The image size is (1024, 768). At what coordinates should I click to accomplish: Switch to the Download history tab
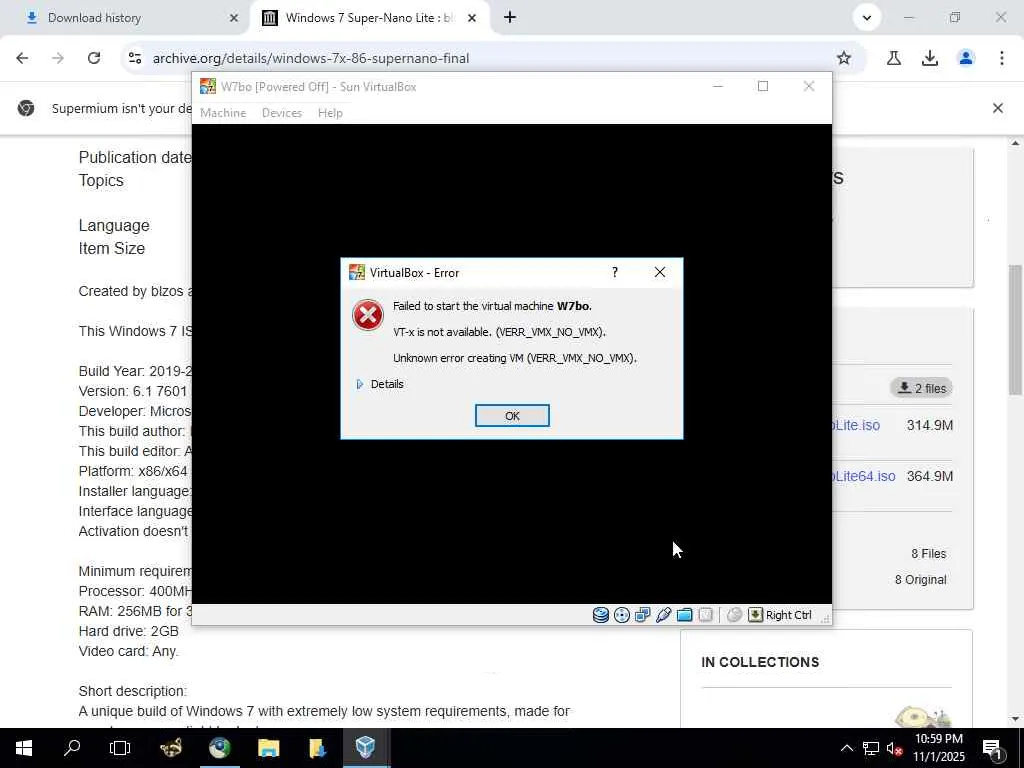click(124, 18)
